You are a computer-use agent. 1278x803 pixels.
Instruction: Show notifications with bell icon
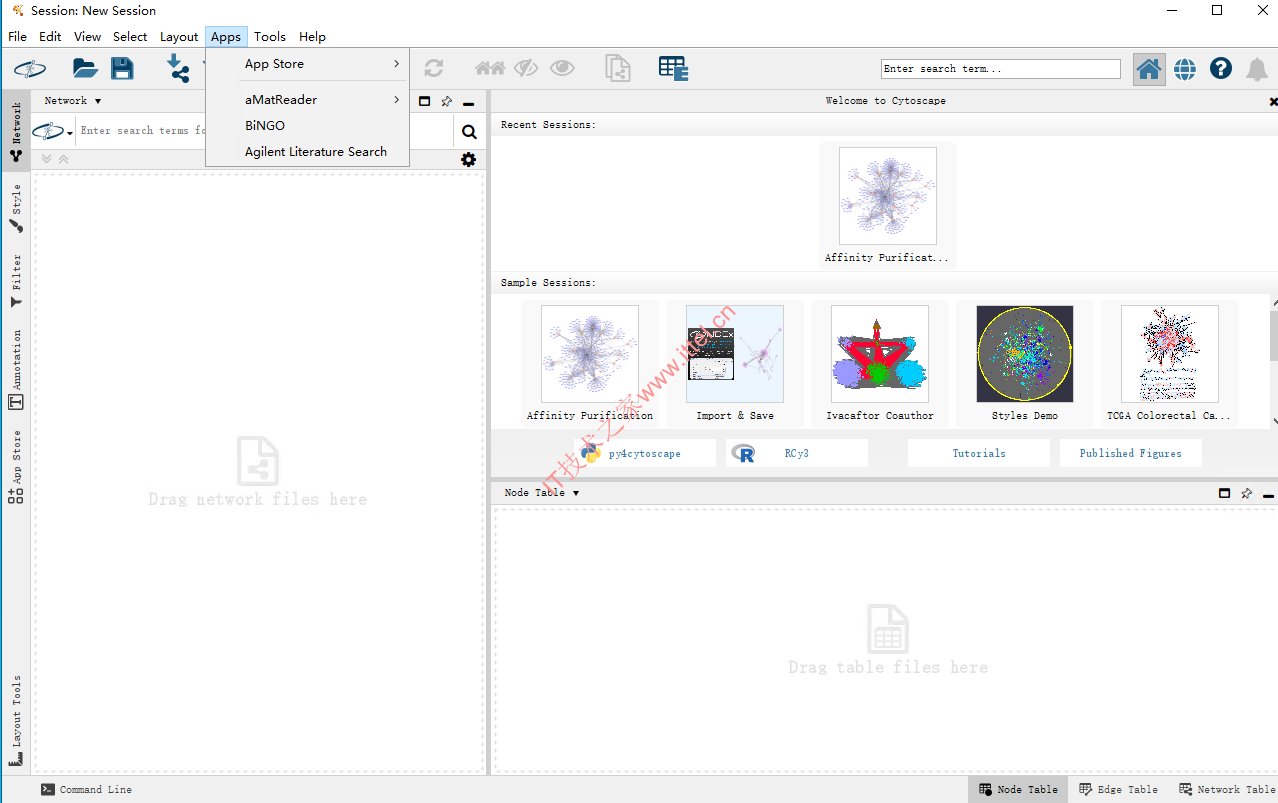[1257, 69]
